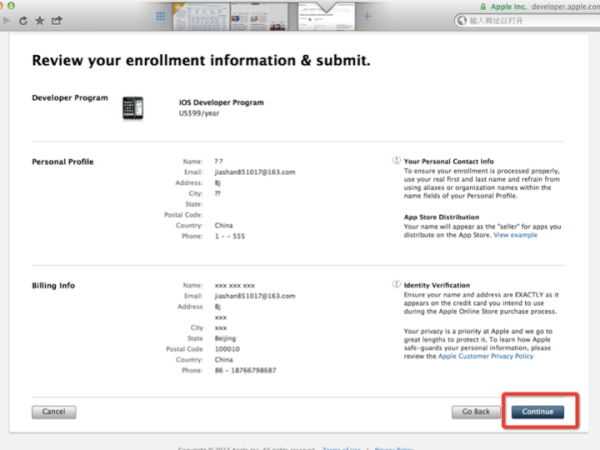600x450 pixels.
Task: Click iOS Developer Program title text
Action: click(x=222, y=103)
